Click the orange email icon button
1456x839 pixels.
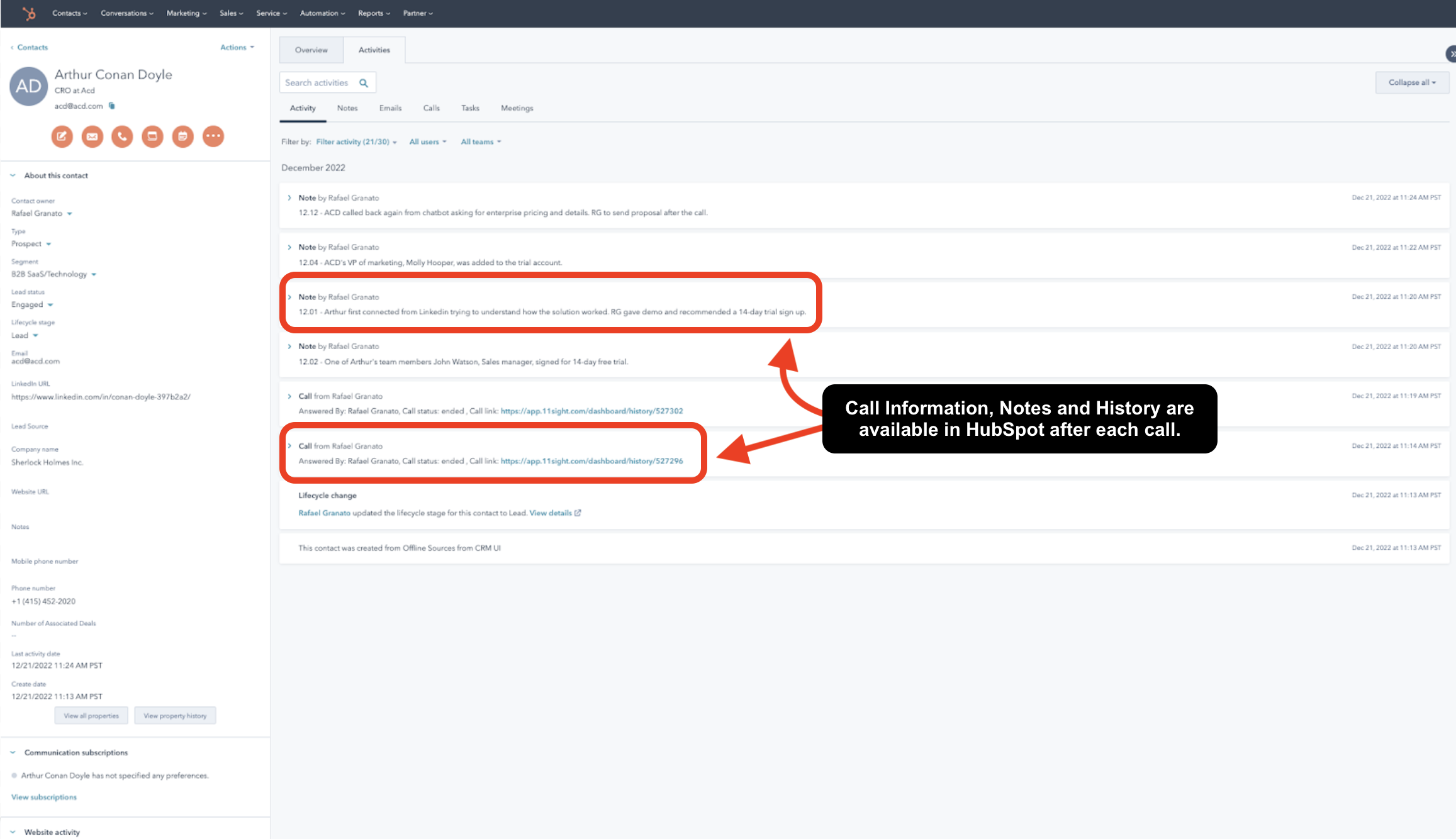tap(92, 136)
